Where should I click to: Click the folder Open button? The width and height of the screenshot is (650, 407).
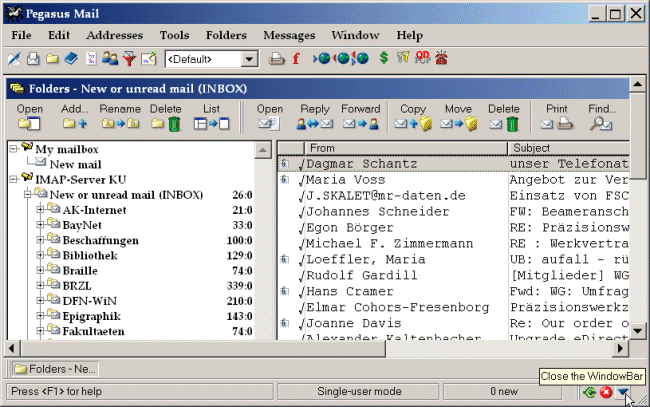pos(29,117)
